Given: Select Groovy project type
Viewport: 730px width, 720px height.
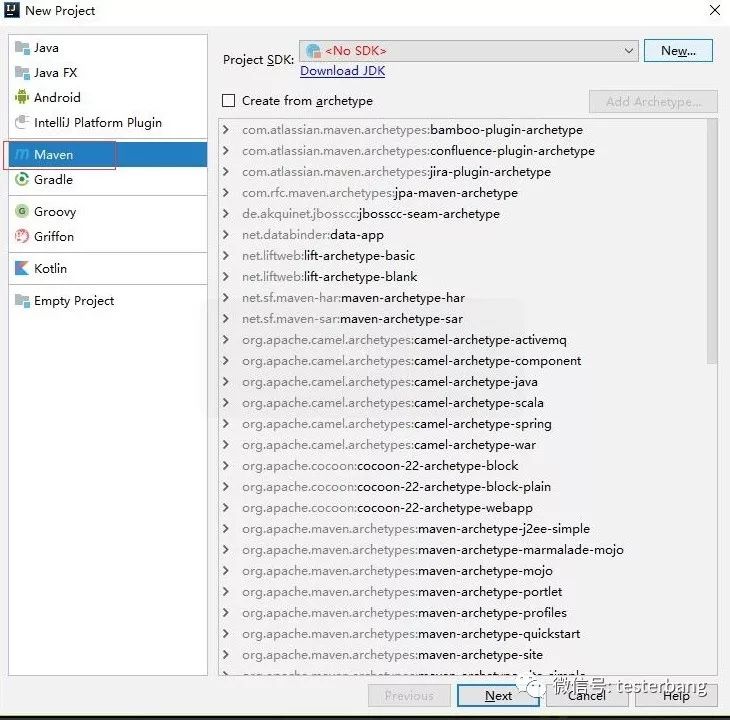Looking at the screenshot, I should (x=108, y=211).
